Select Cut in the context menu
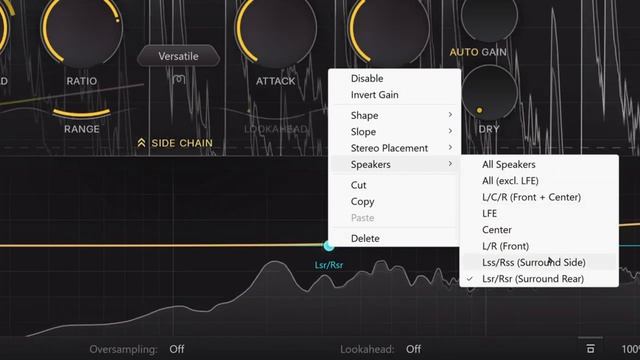Screen dimensions: 640x360 pos(394,185)
